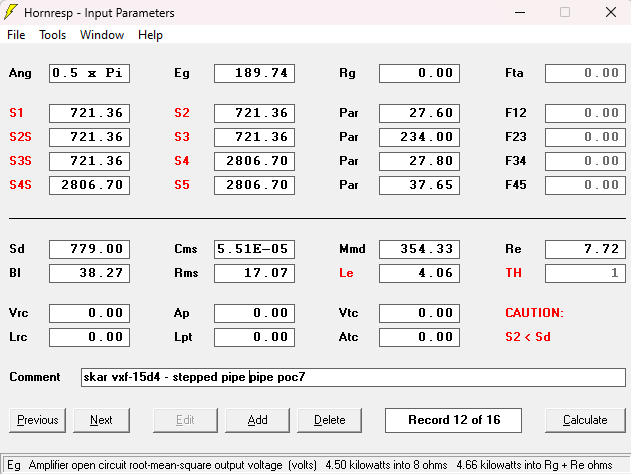Click the Atc input field
The image size is (631, 474).
419,337
